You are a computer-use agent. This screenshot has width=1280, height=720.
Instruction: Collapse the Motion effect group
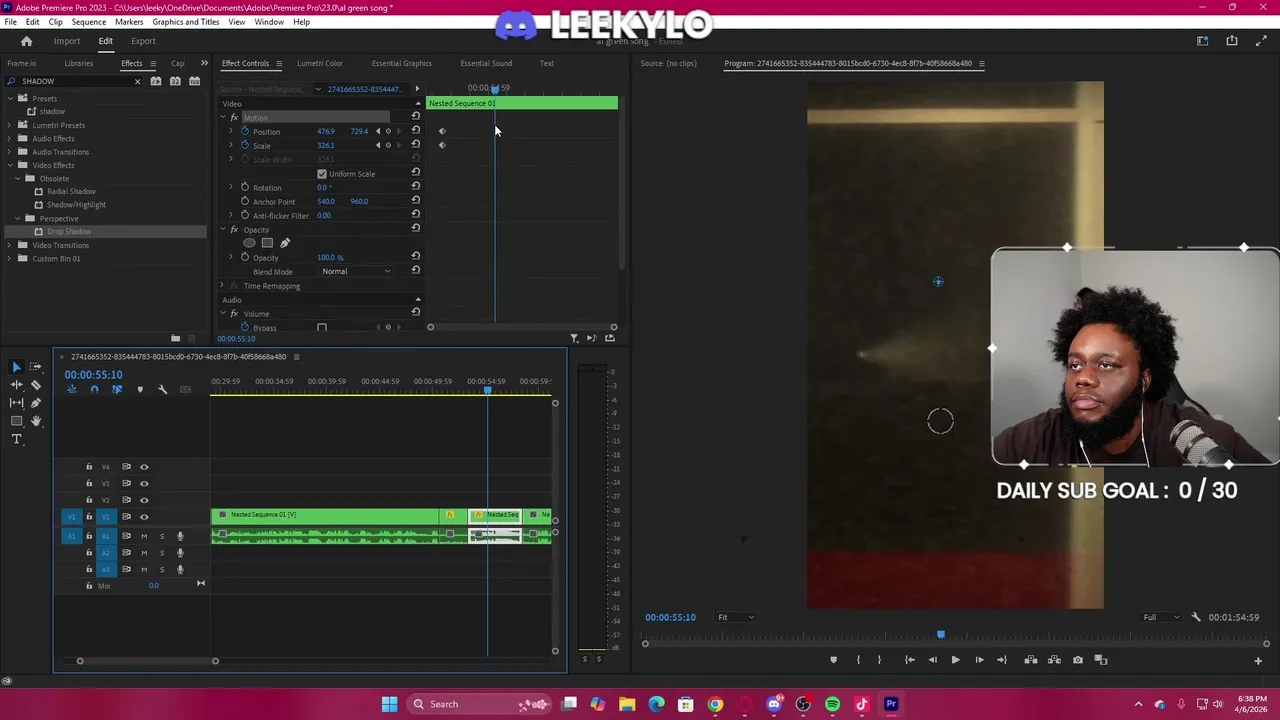[223, 117]
